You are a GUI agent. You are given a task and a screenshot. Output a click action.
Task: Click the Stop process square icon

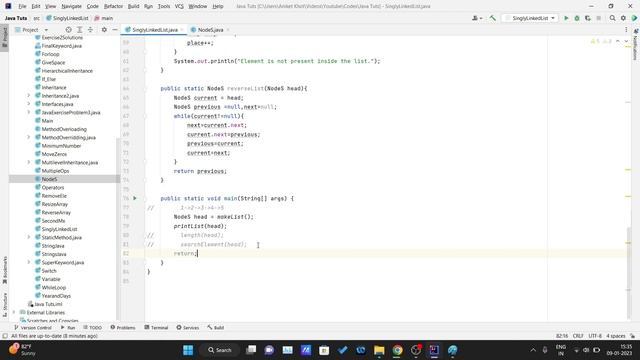click(x=599, y=18)
